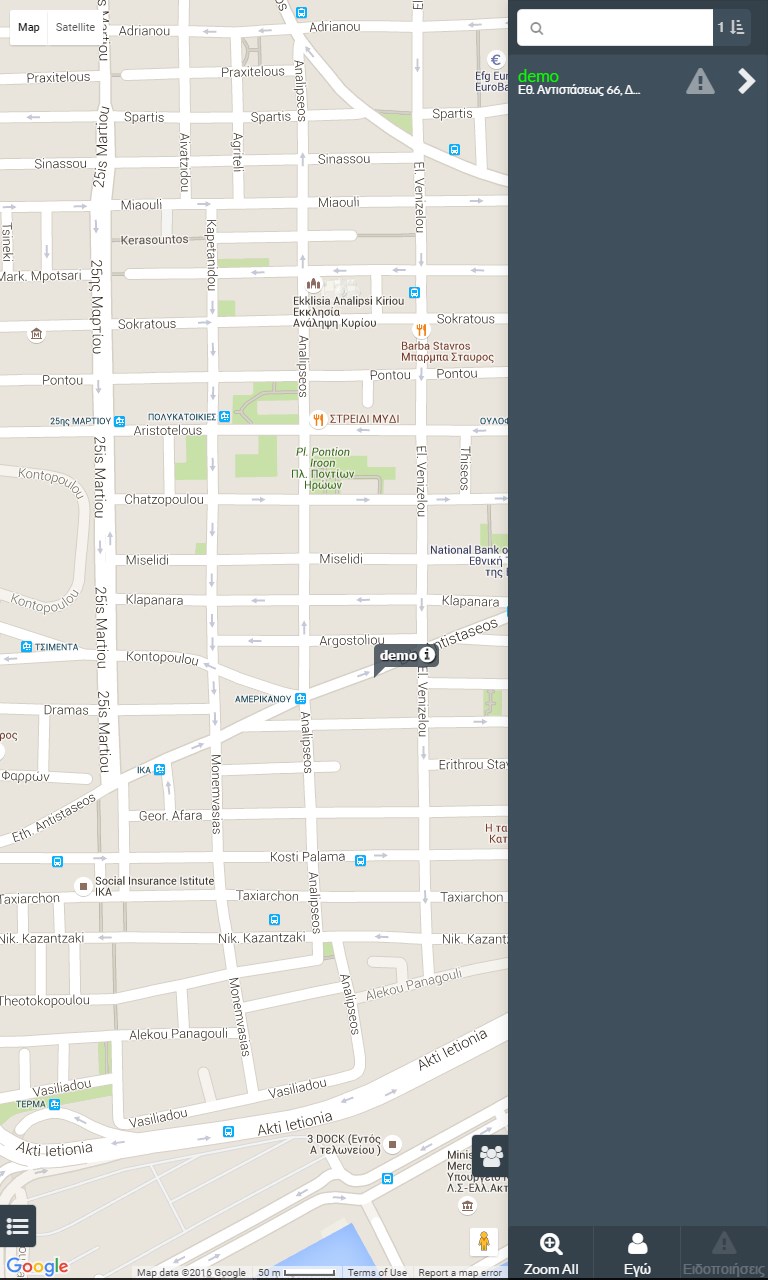Open the Zoom All tab
This screenshot has width=768, height=1280.
click(x=551, y=1253)
